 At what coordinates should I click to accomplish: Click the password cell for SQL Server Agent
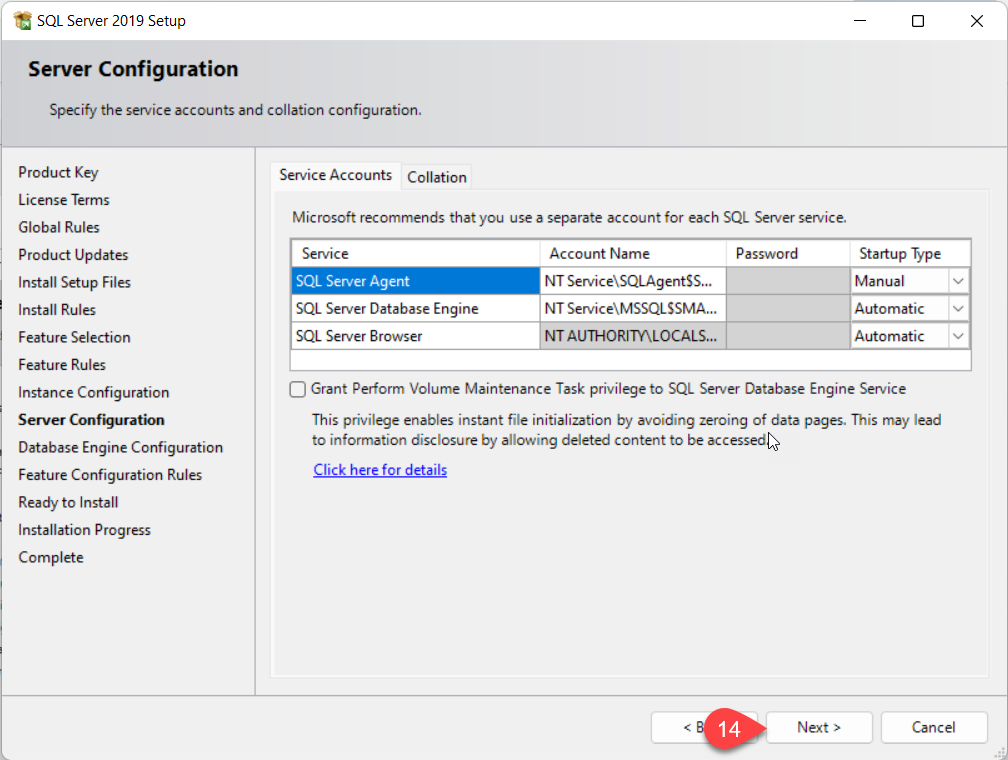click(788, 281)
